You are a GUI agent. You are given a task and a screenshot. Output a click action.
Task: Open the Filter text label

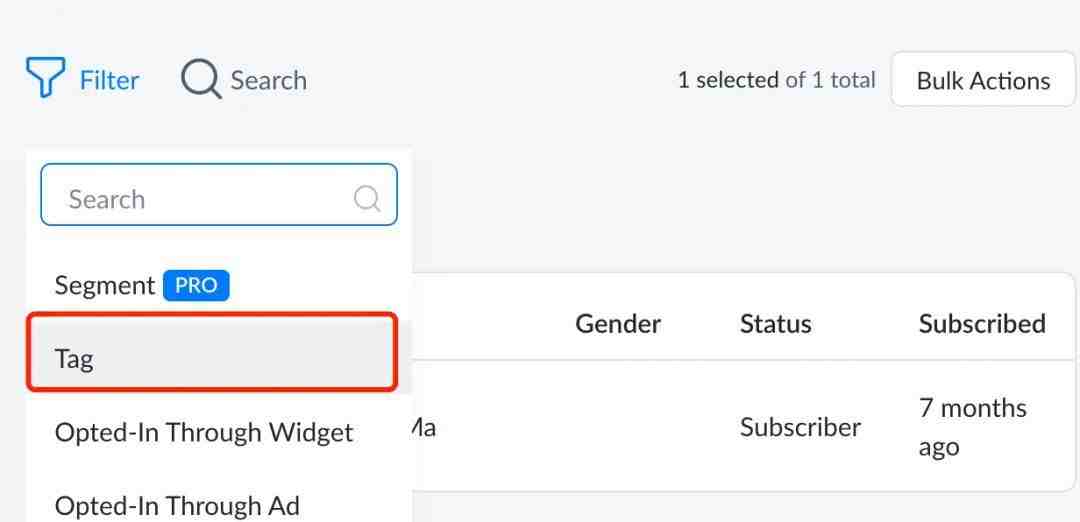[x=110, y=81]
